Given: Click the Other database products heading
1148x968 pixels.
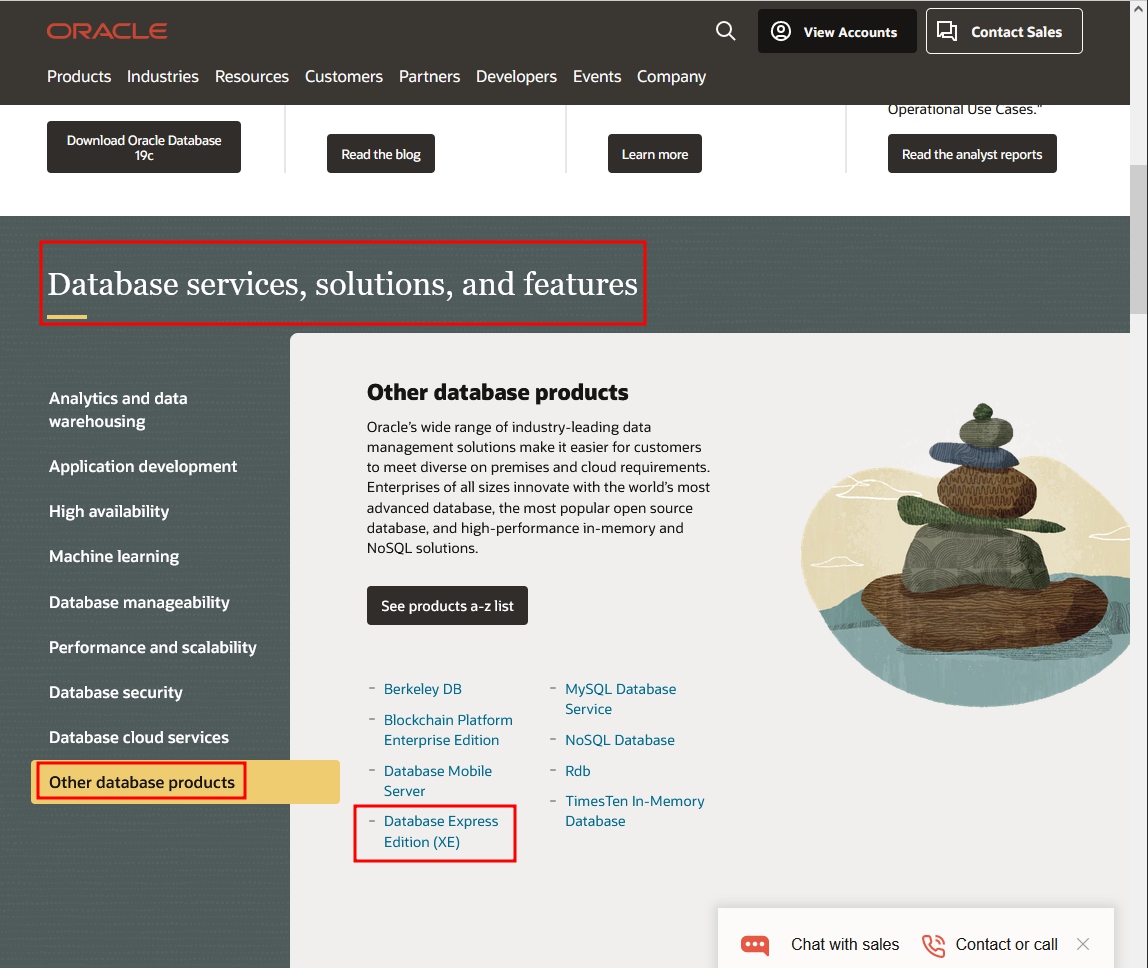Looking at the screenshot, I should coord(497,392).
